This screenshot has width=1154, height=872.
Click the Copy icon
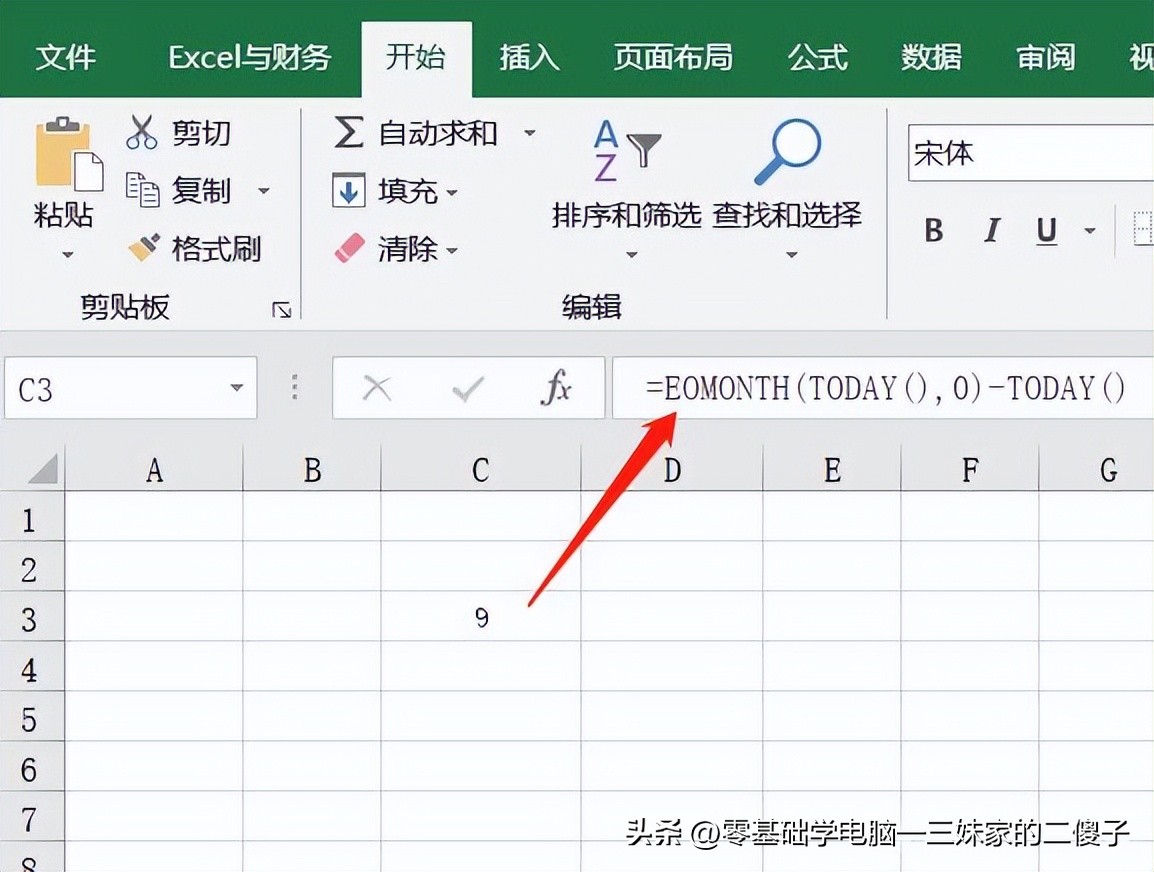click(x=142, y=190)
